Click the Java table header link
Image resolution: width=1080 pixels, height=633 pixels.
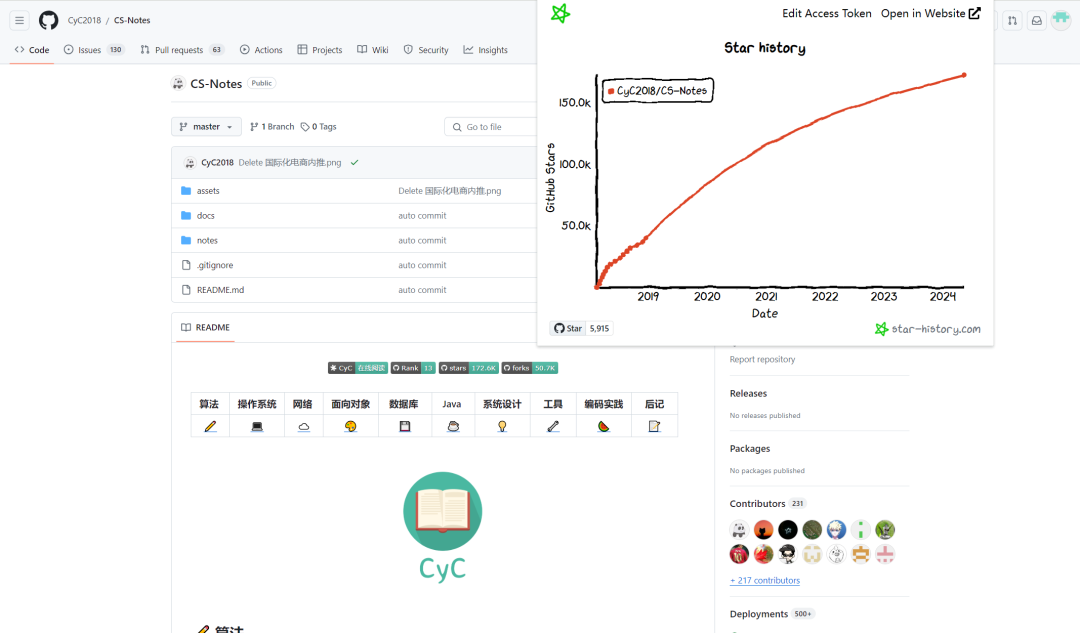tap(452, 404)
